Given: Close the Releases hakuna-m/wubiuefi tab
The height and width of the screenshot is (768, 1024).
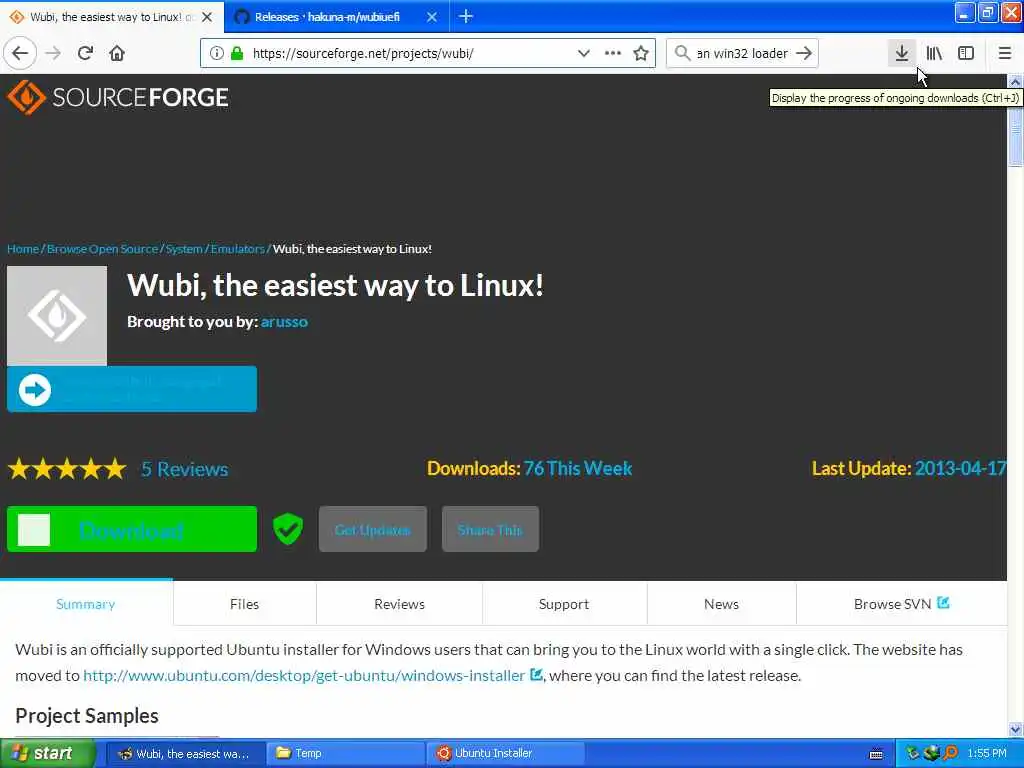Looking at the screenshot, I should click(432, 17).
